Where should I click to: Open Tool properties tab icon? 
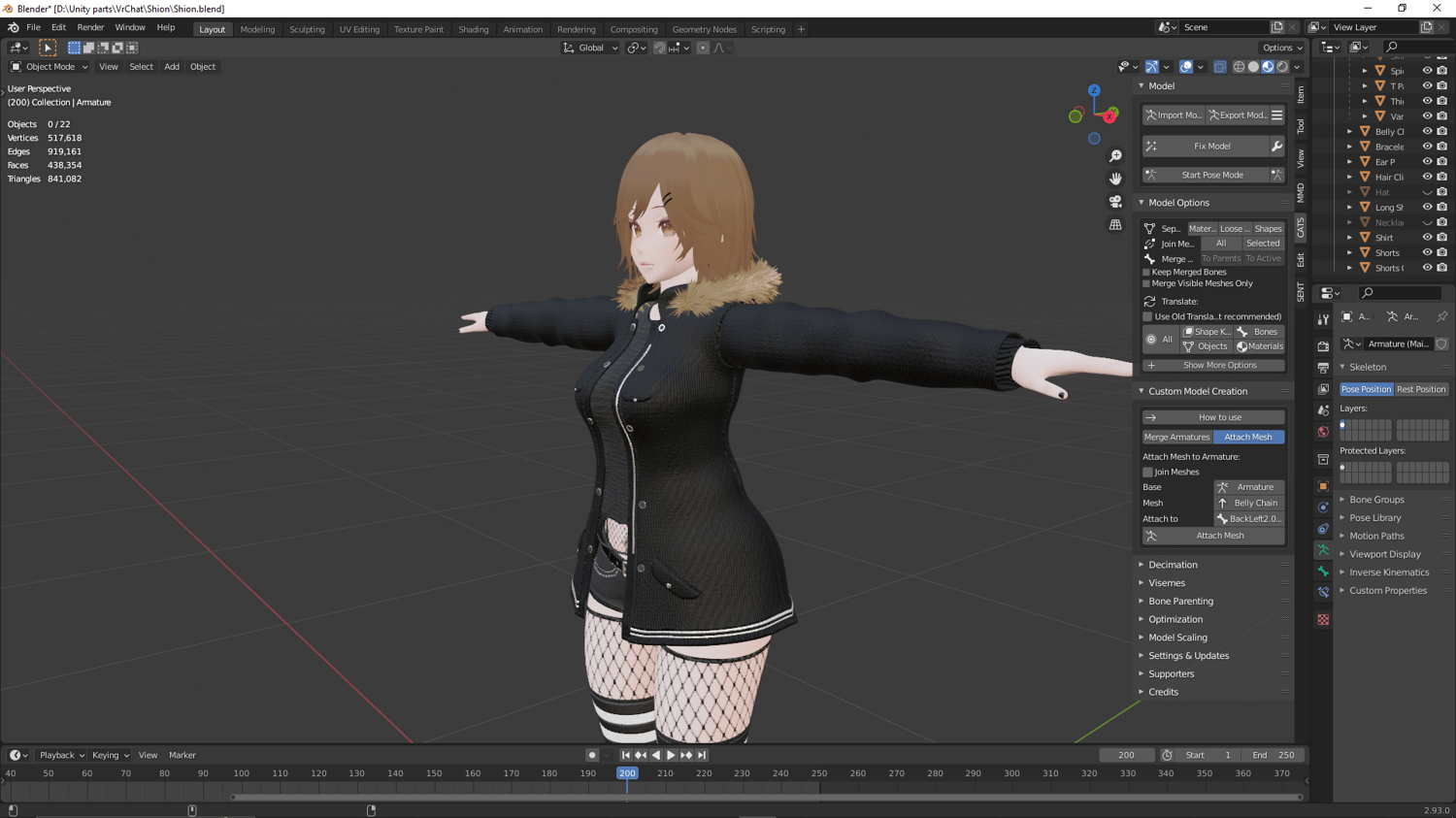1323,319
